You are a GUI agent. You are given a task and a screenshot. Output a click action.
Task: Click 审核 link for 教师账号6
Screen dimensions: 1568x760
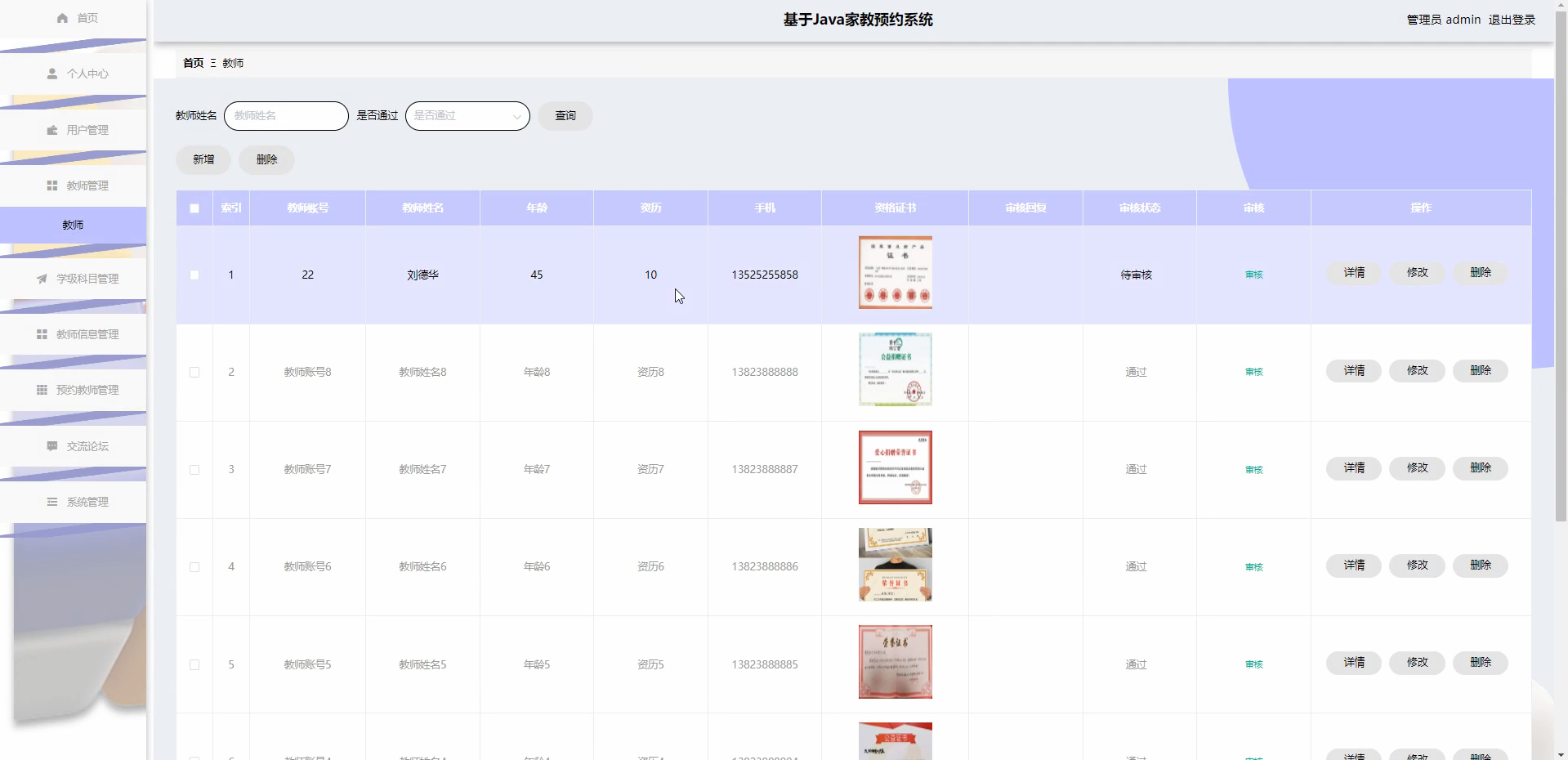pos(1254,567)
